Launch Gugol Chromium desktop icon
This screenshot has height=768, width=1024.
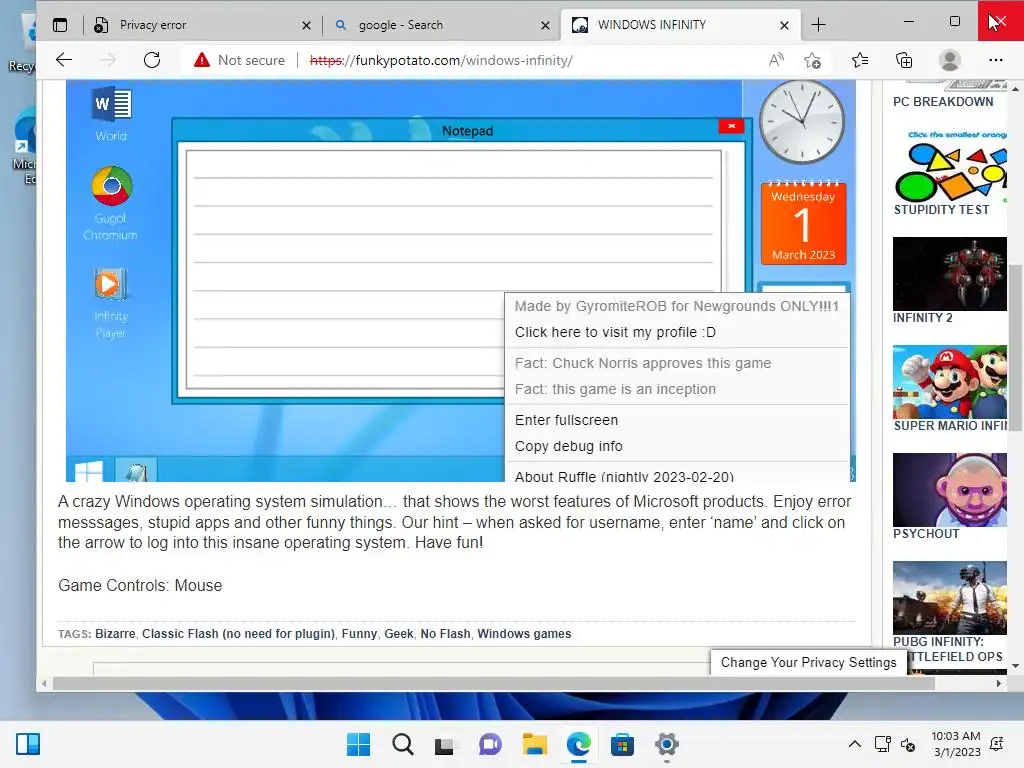(111, 203)
